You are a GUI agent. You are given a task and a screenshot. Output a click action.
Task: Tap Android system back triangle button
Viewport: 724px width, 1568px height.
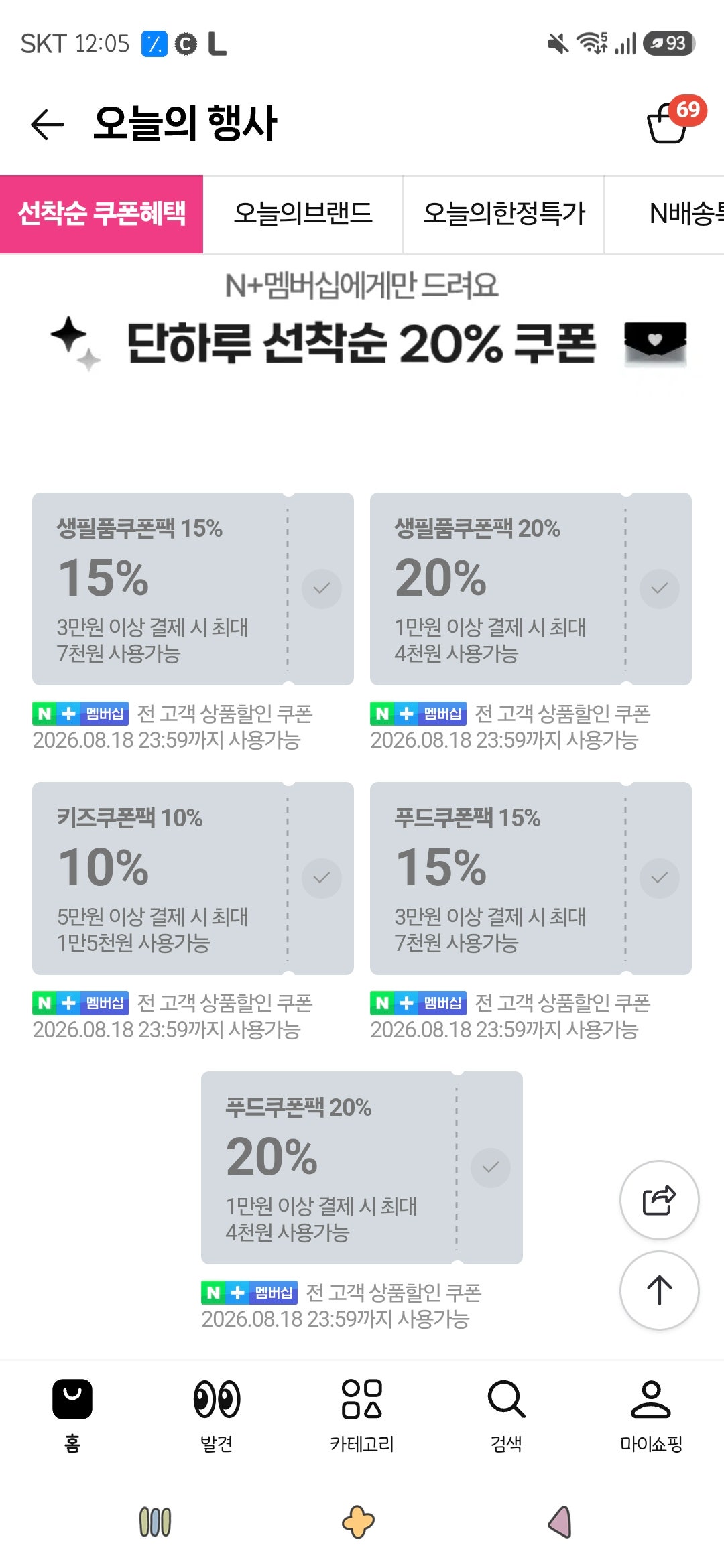coord(560,1522)
